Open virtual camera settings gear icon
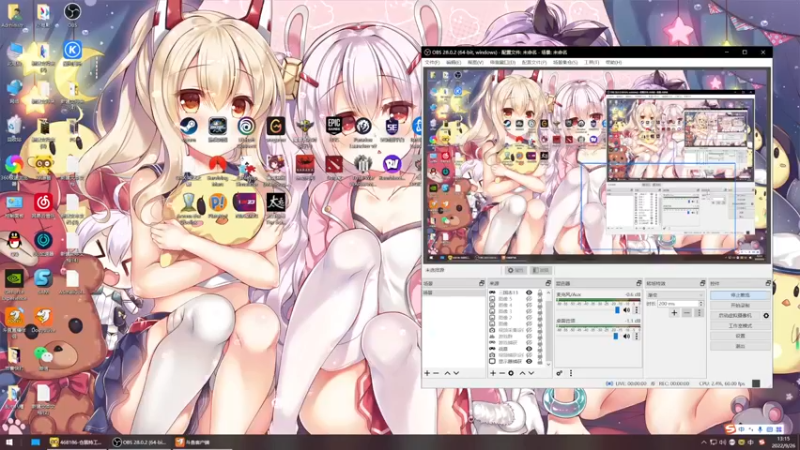The width and height of the screenshot is (800, 450). pyautogui.click(x=766, y=315)
